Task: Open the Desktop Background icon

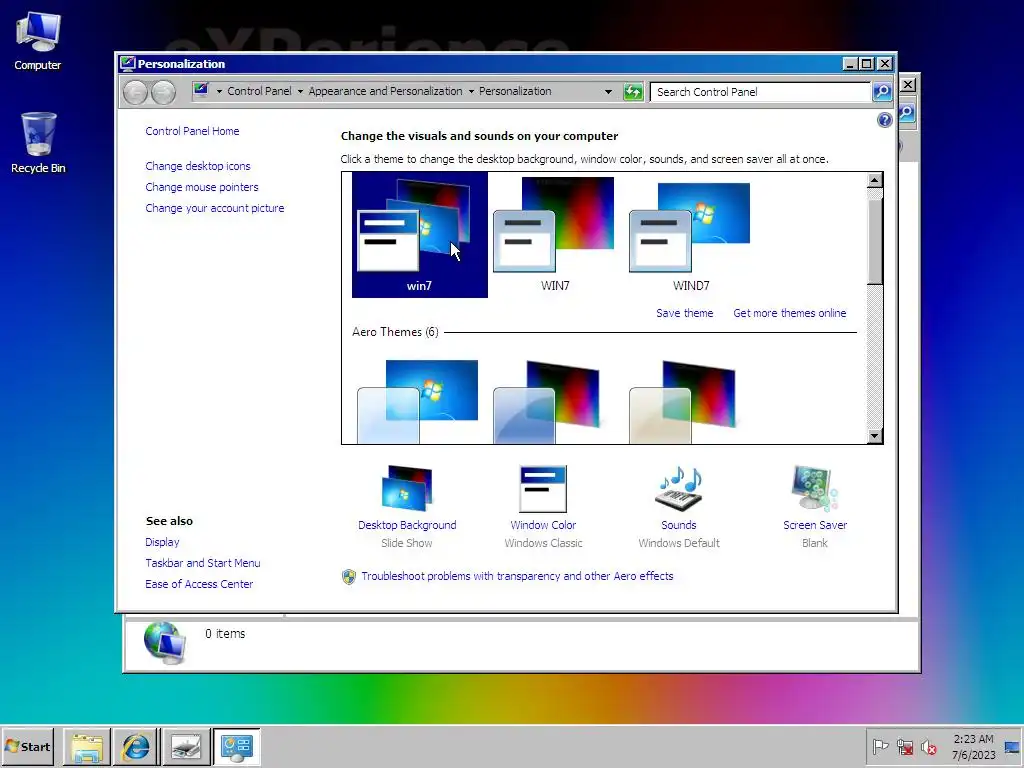Action: (407, 488)
